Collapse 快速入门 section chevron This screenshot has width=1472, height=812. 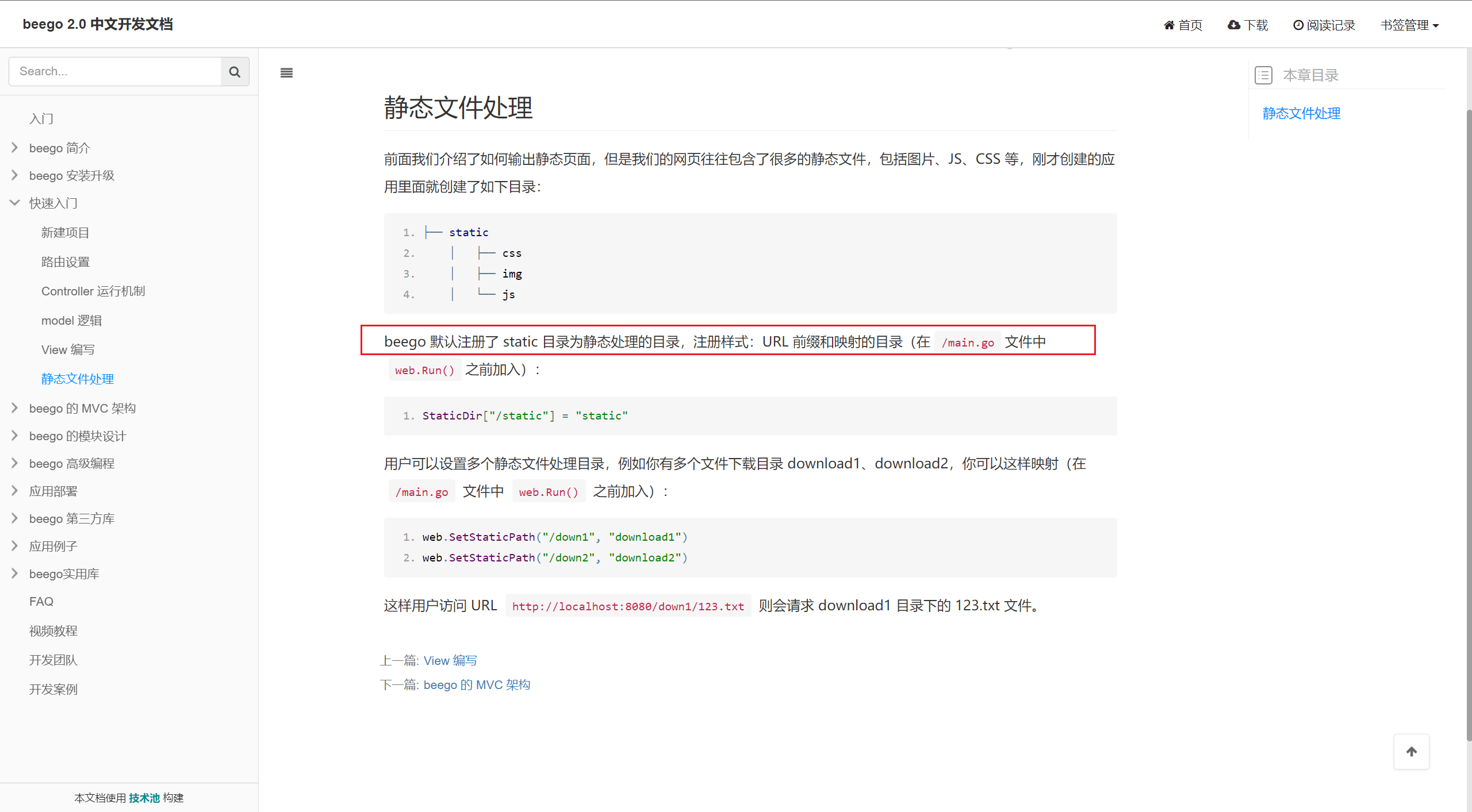click(15, 203)
